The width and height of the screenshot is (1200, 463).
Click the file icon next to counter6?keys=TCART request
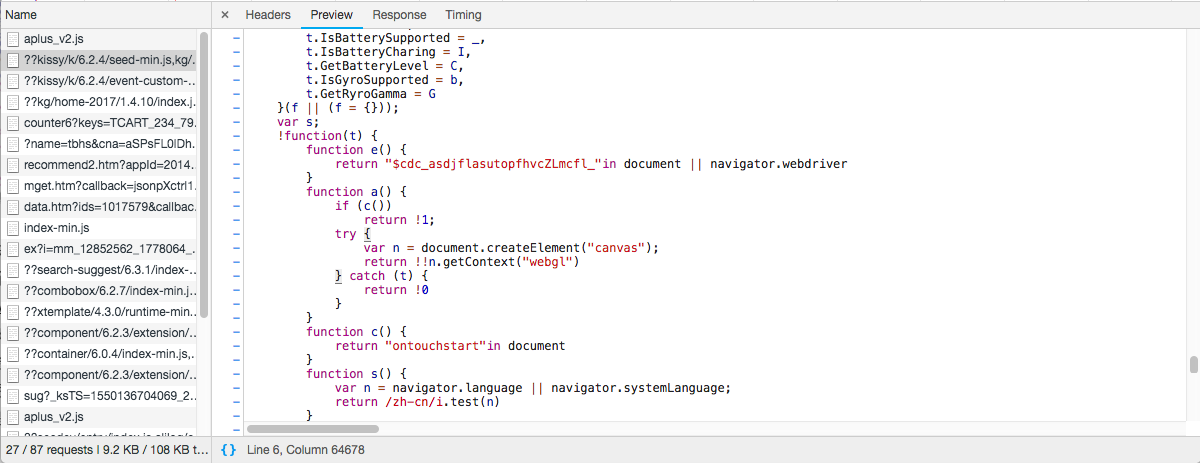tap(13, 123)
